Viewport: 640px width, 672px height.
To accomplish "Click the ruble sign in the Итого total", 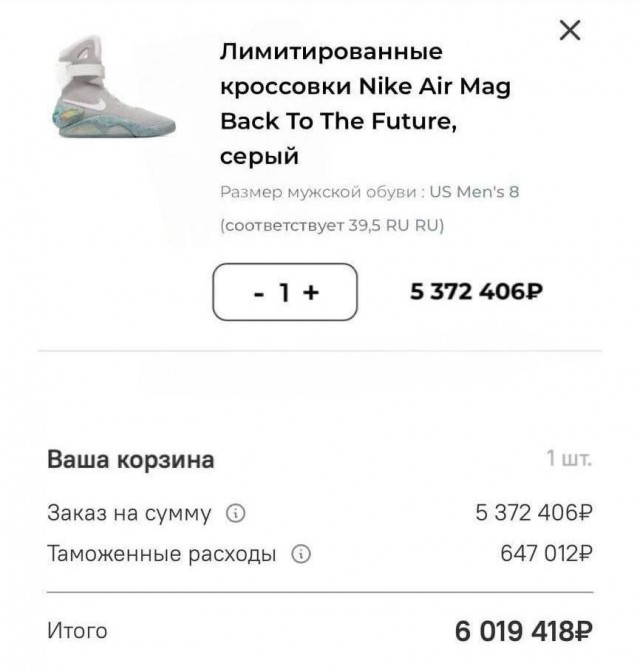I will pyautogui.click(x=582, y=632).
